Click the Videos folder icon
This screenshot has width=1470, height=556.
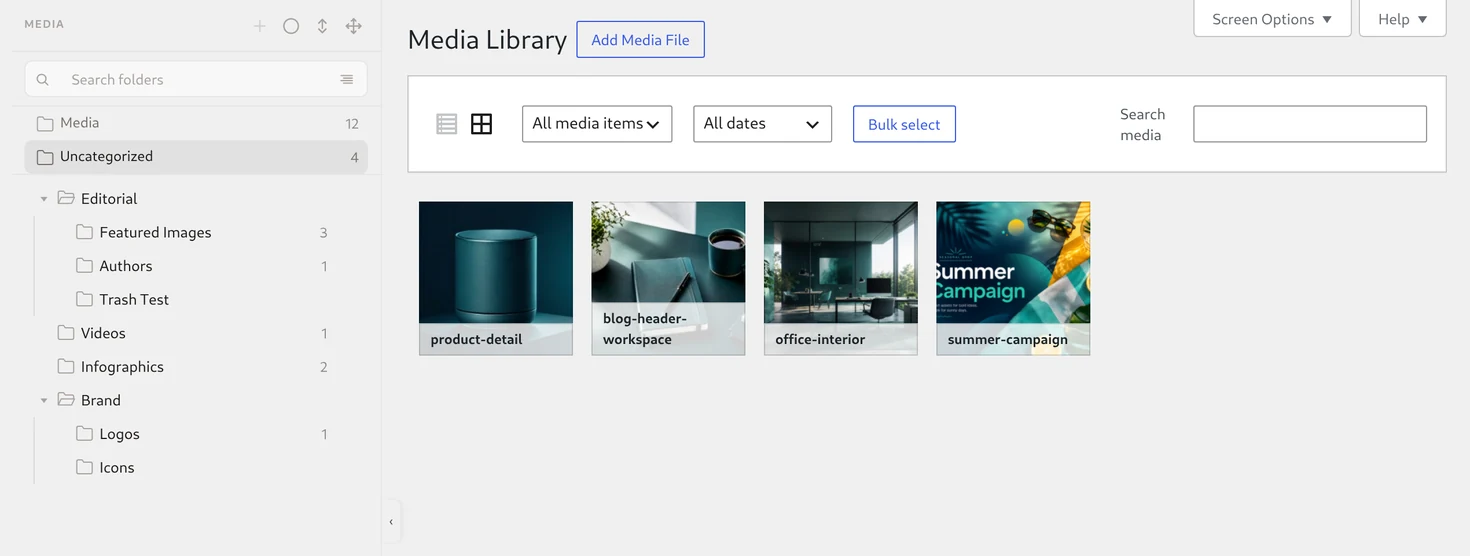click(66, 333)
